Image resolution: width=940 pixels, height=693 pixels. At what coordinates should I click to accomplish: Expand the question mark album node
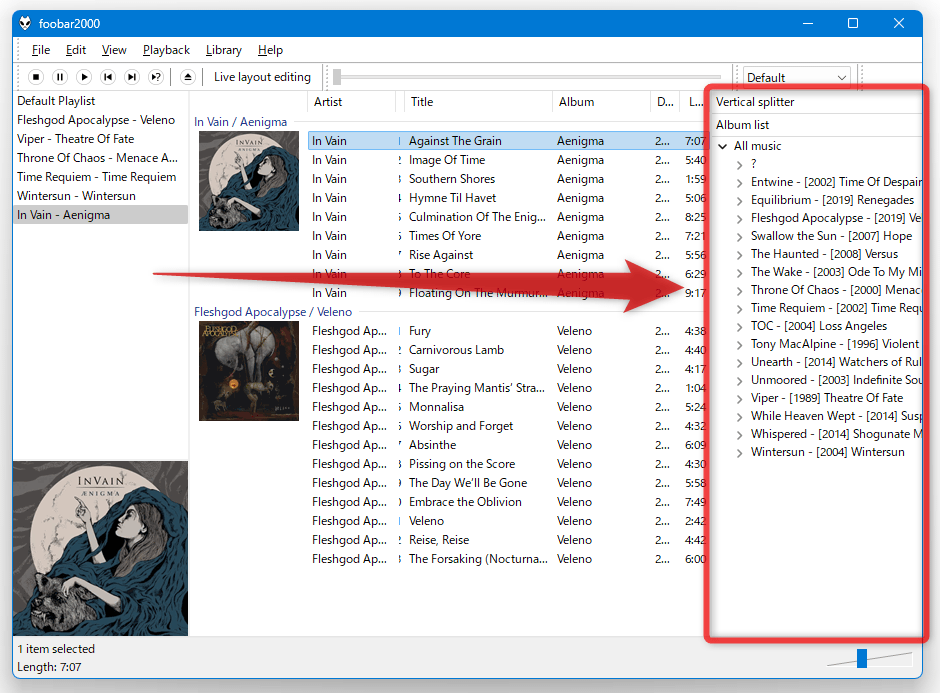coord(740,164)
